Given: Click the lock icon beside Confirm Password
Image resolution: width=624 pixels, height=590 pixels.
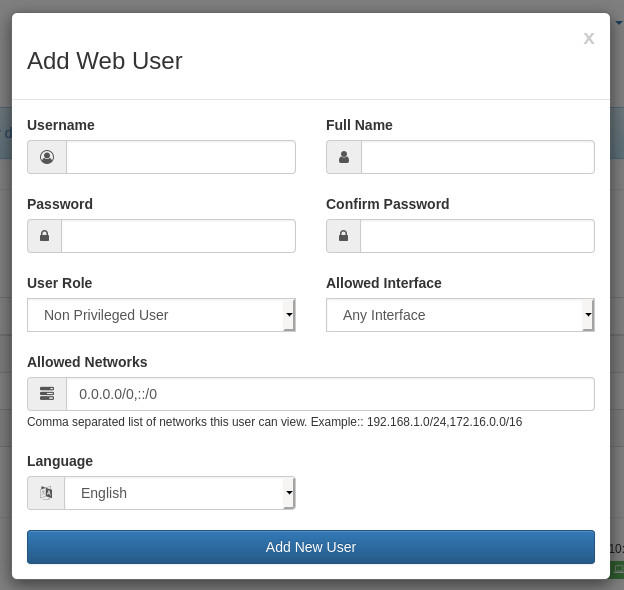Looking at the screenshot, I should point(343,236).
